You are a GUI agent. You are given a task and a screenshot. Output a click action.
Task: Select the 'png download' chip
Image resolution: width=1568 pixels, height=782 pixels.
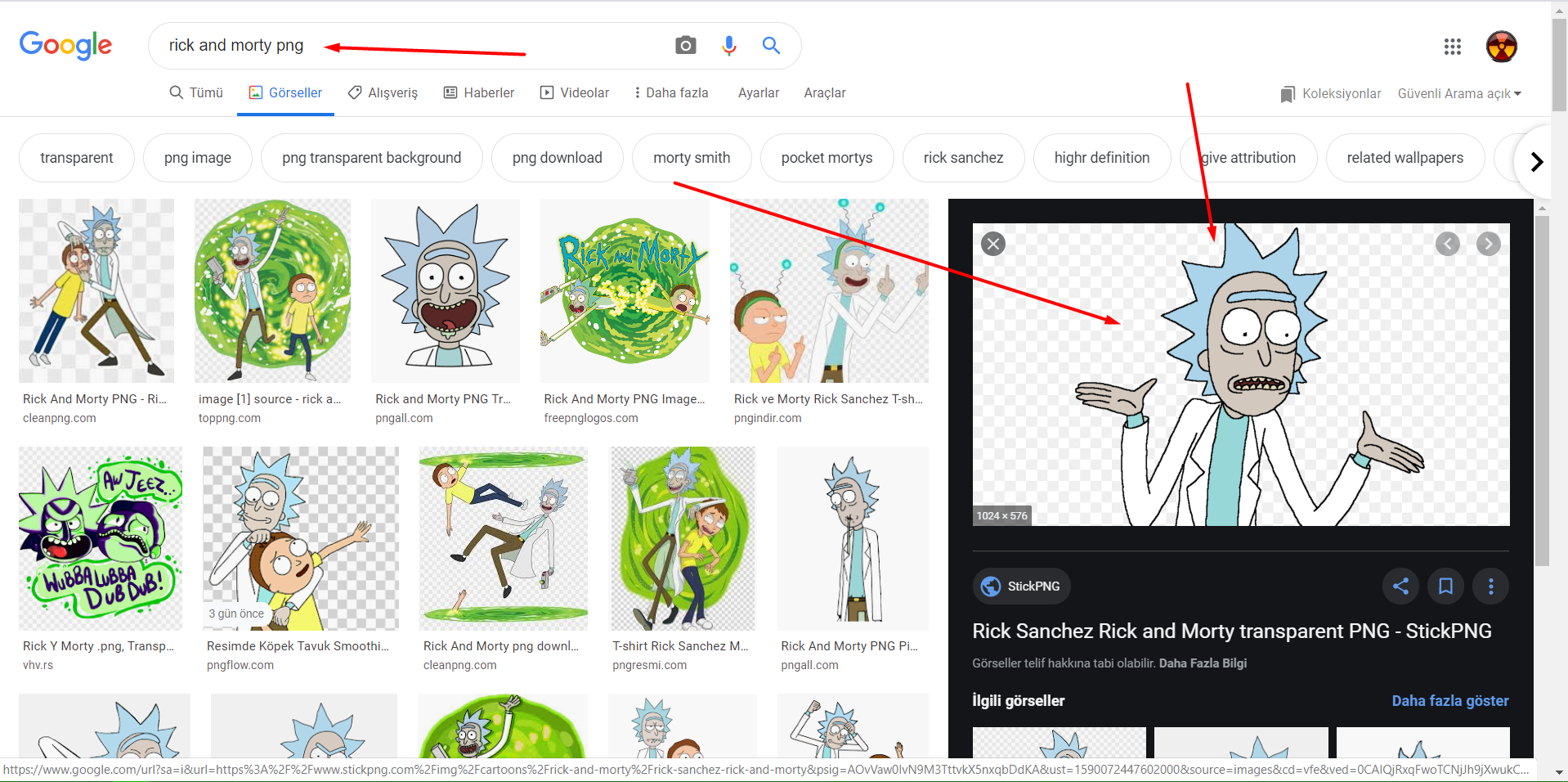[x=558, y=158]
